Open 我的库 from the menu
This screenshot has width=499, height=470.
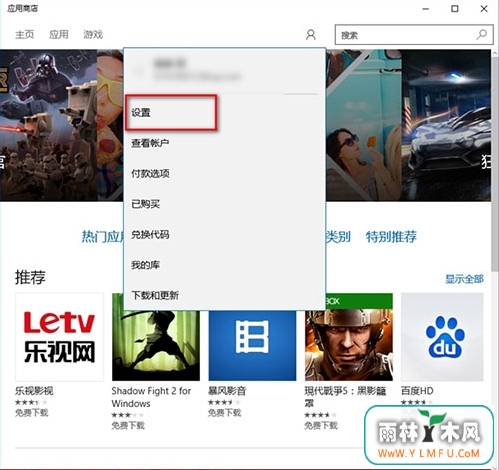pos(145,265)
